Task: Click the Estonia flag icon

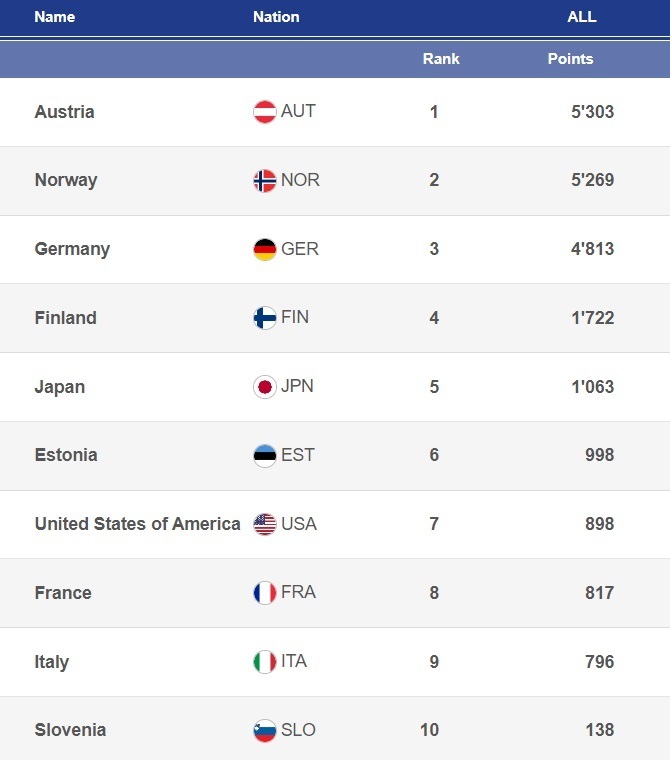Action: 265,456
